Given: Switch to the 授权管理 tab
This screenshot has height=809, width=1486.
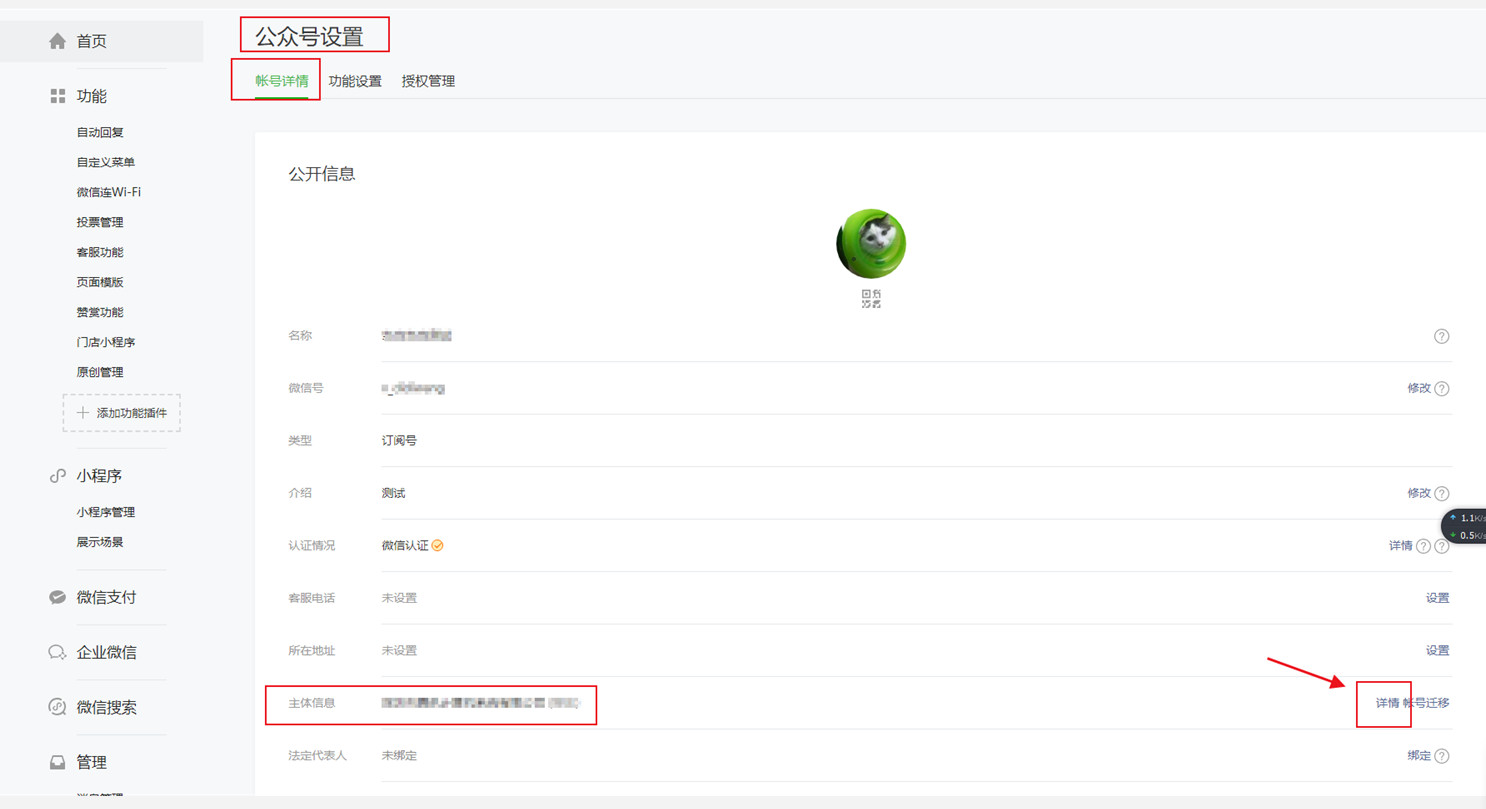Looking at the screenshot, I should click(428, 81).
